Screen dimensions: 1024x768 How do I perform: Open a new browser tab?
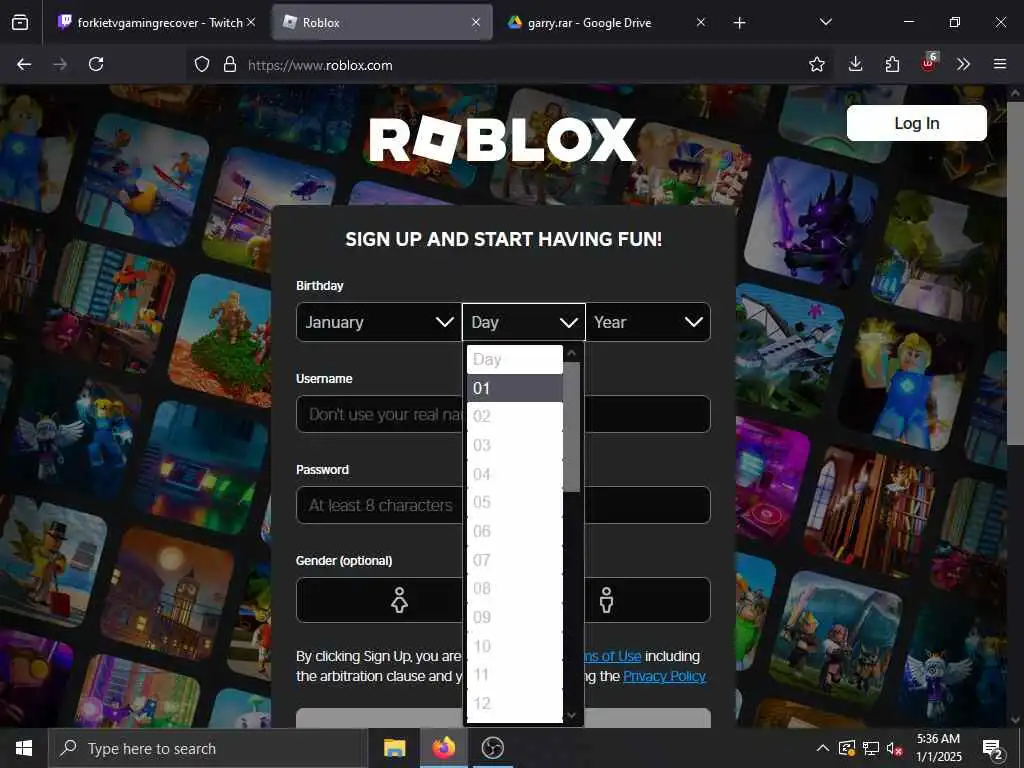[x=739, y=23]
